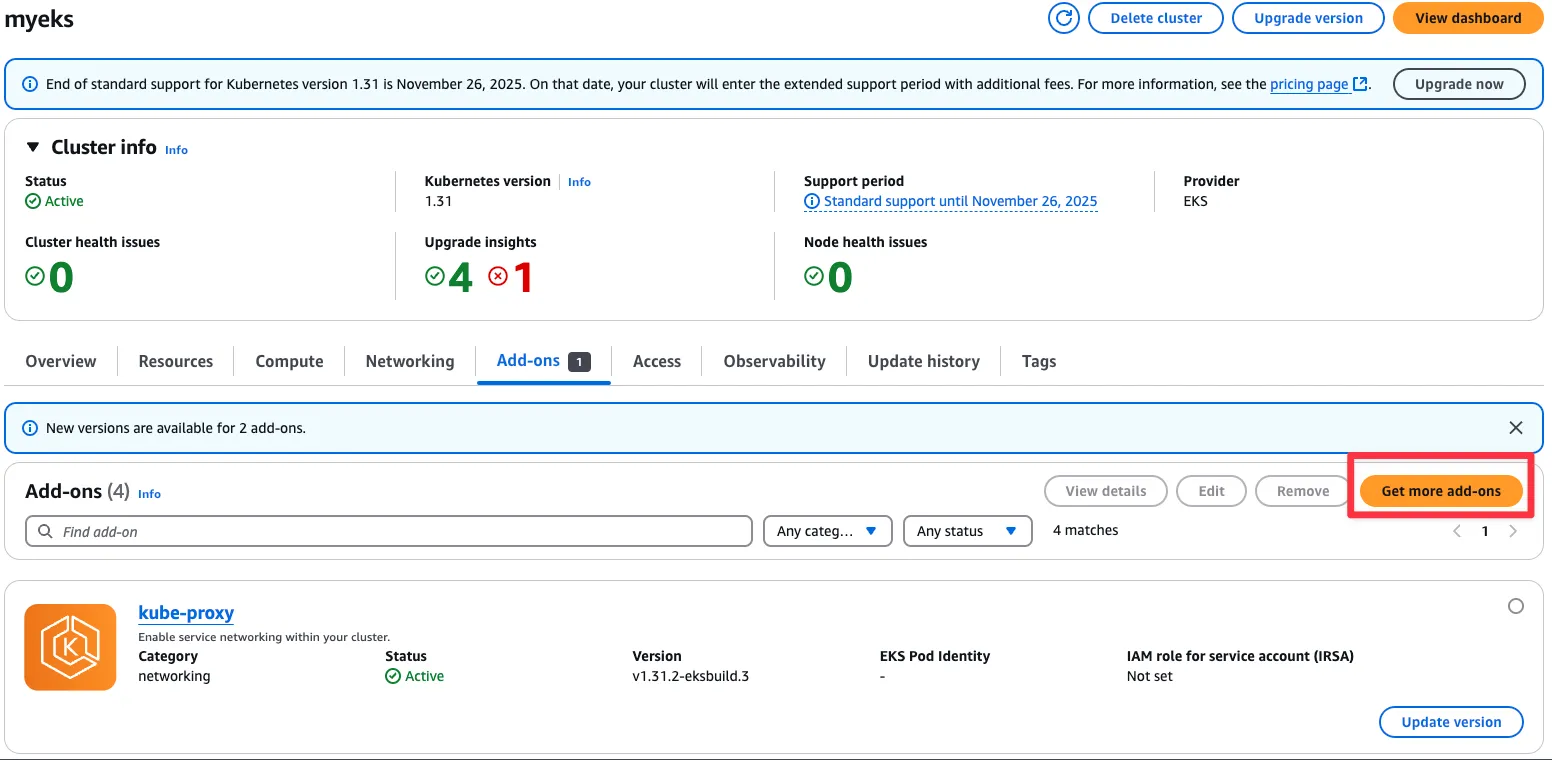This screenshot has height=760, width=1552.
Task: Click the kube-proxy add-on logo icon
Action: [70, 647]
